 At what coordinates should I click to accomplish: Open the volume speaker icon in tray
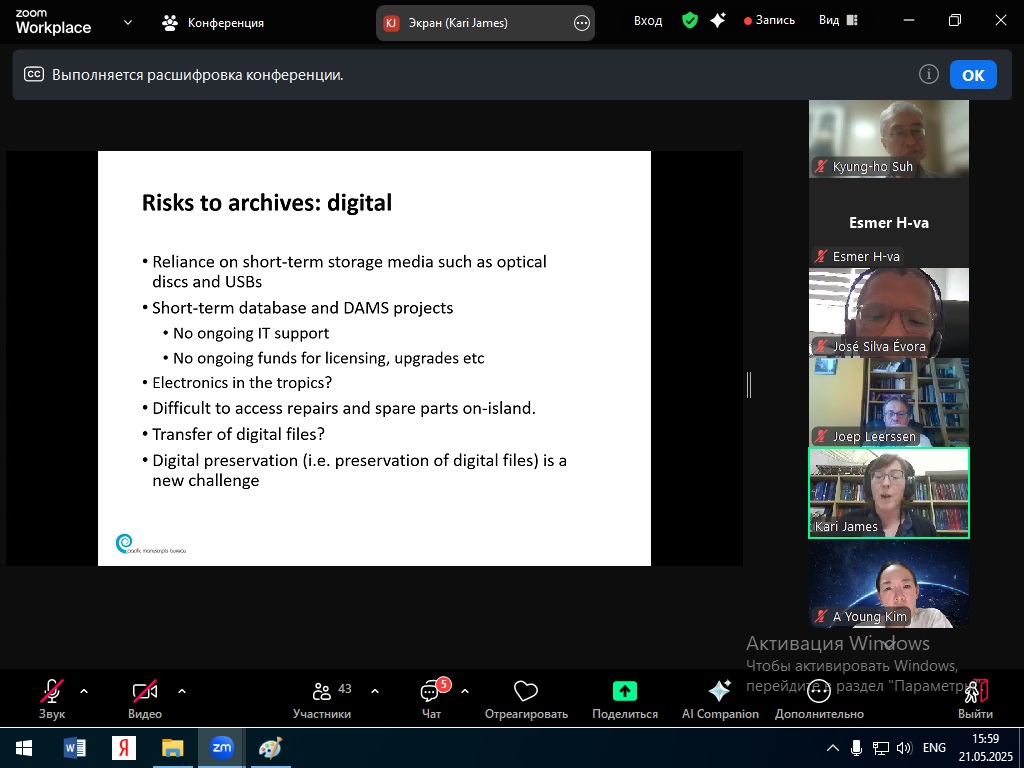(904, 748)
